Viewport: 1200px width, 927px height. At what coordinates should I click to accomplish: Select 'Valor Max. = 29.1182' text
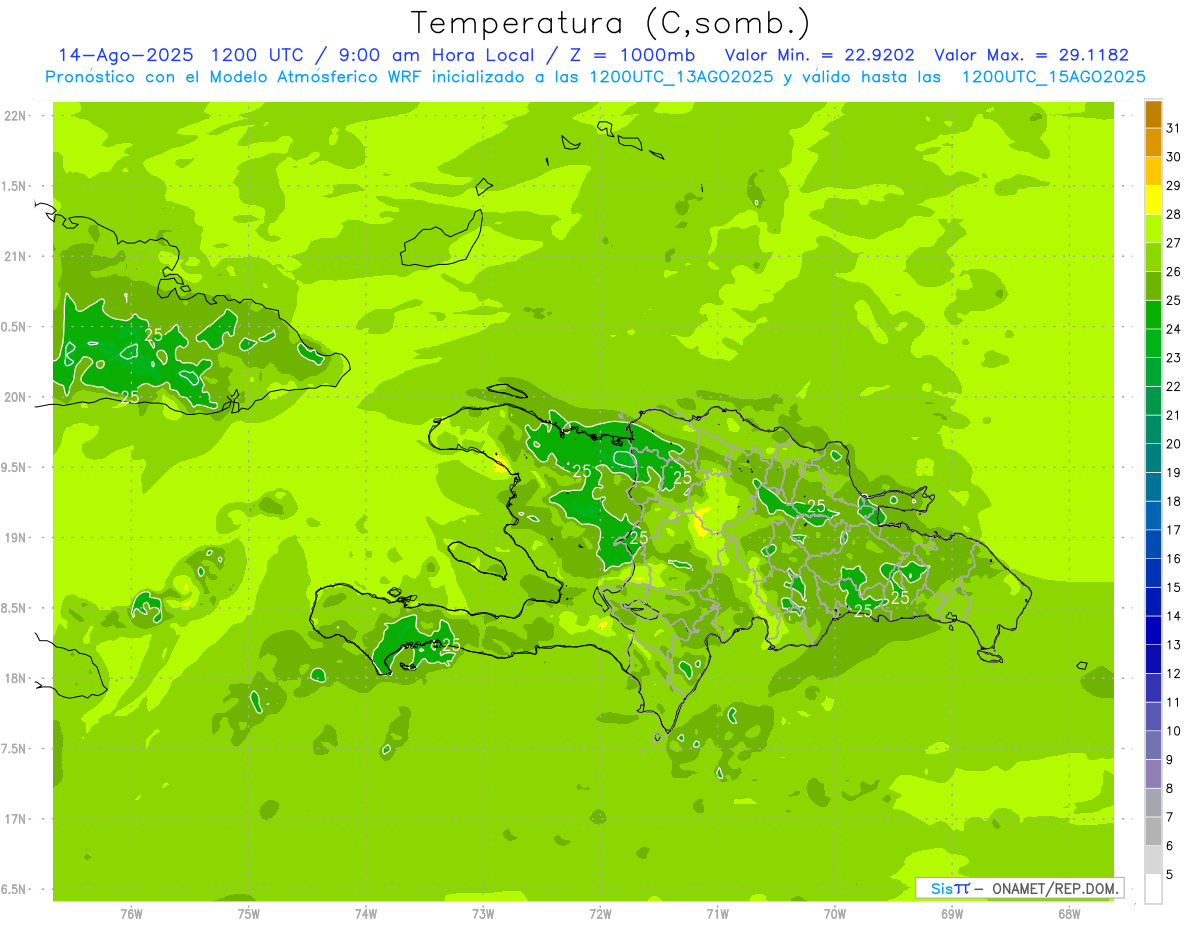pyautogui.click(x=1031, y=55)
